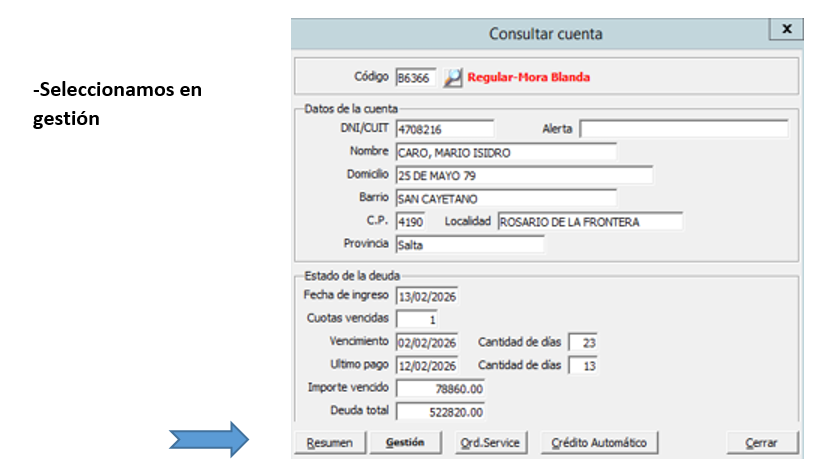
Task: Focus the empty Alerta field
Action: click(x=683, y=129)
